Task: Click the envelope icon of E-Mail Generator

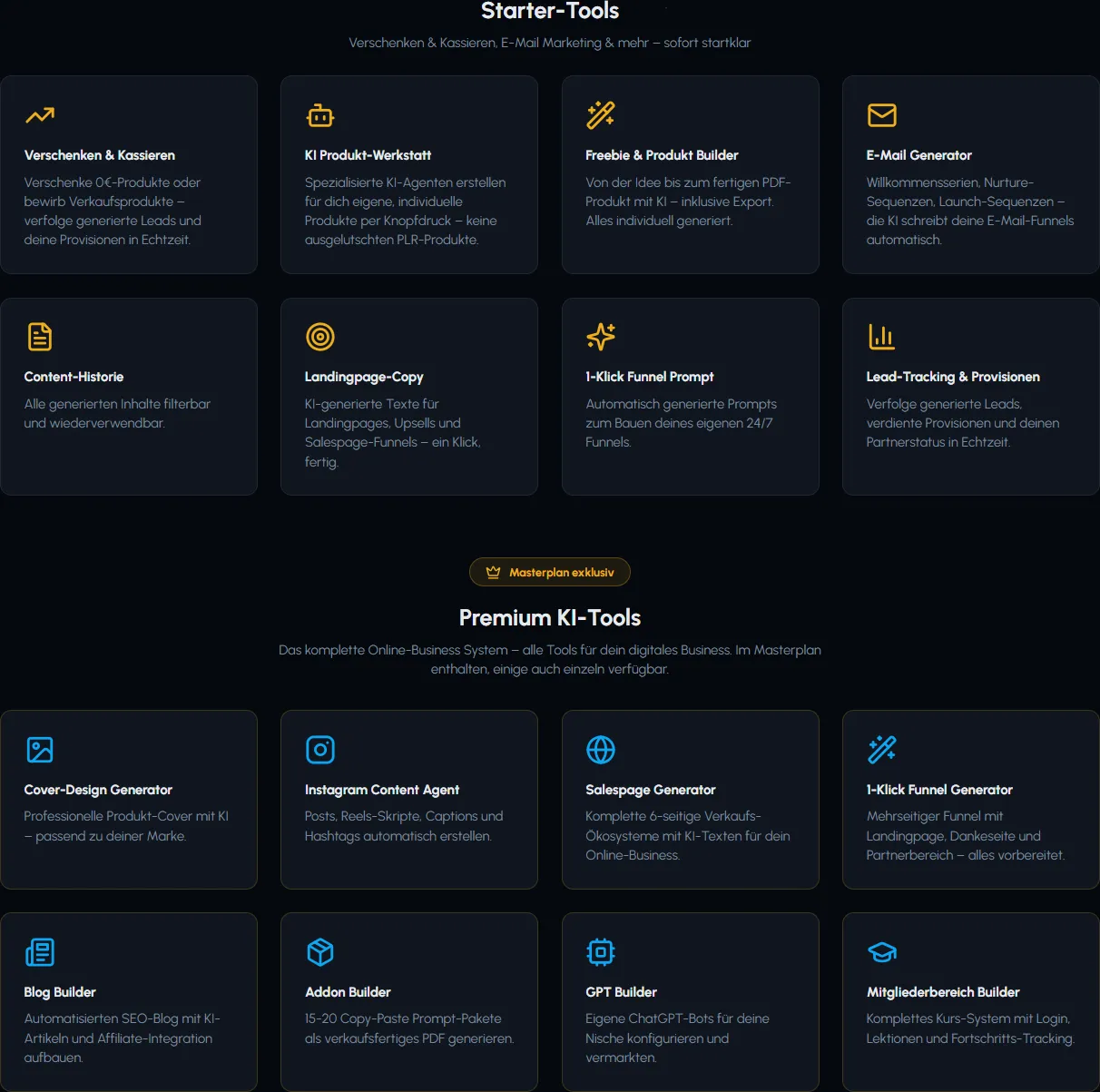Action: [882, 115]
